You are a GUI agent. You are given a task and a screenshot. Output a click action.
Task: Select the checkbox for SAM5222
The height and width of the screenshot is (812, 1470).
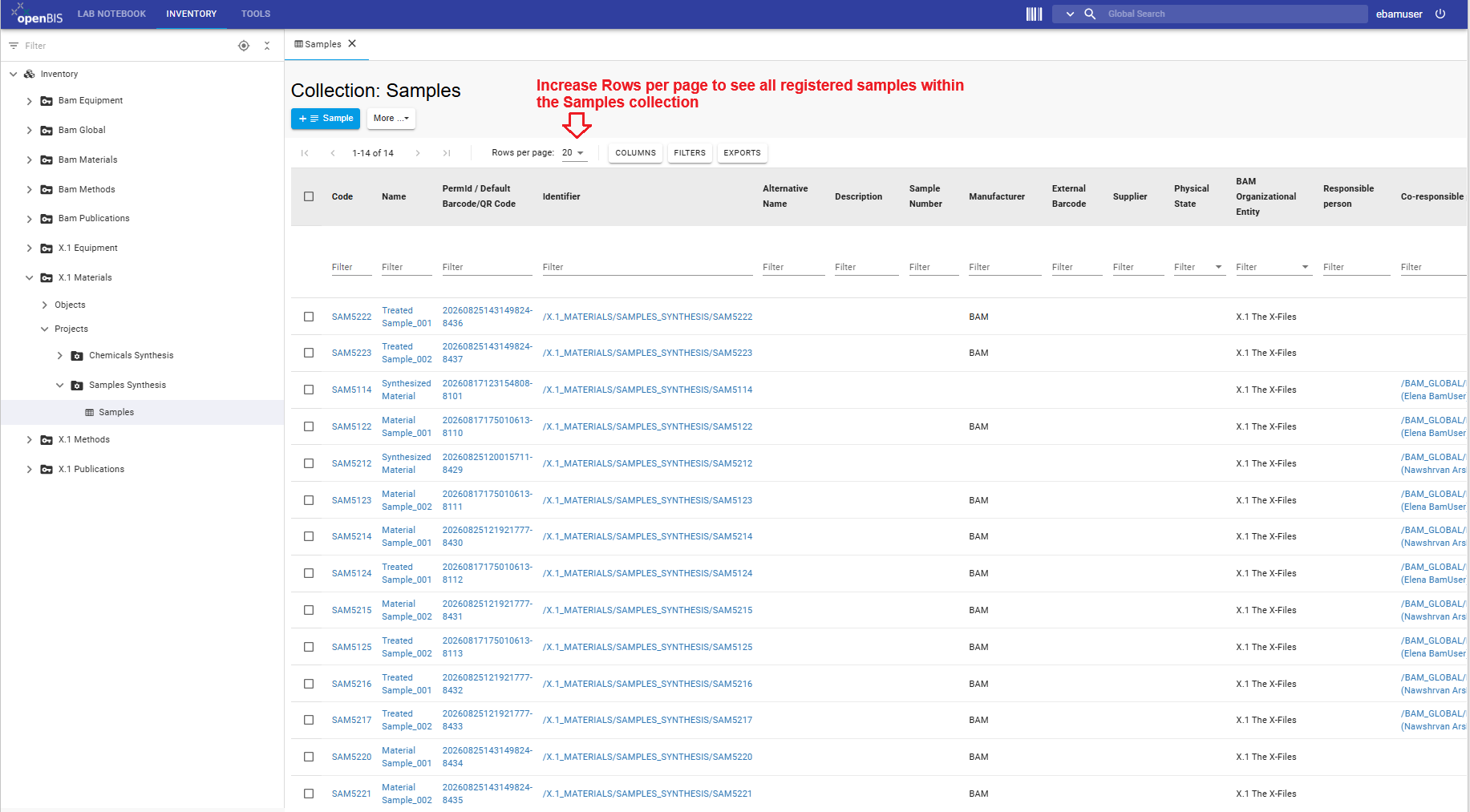309,317
